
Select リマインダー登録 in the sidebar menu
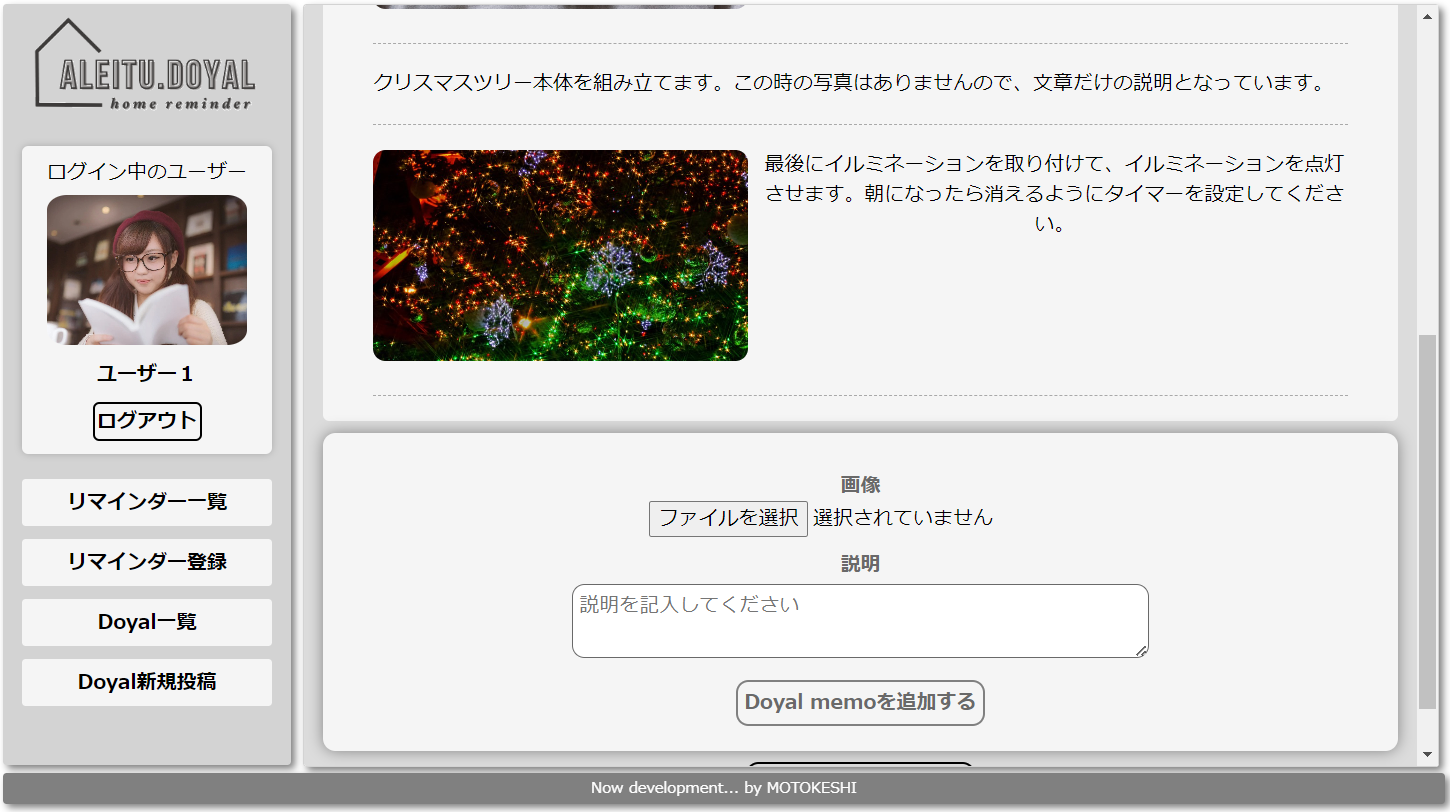tap(146, 562)
